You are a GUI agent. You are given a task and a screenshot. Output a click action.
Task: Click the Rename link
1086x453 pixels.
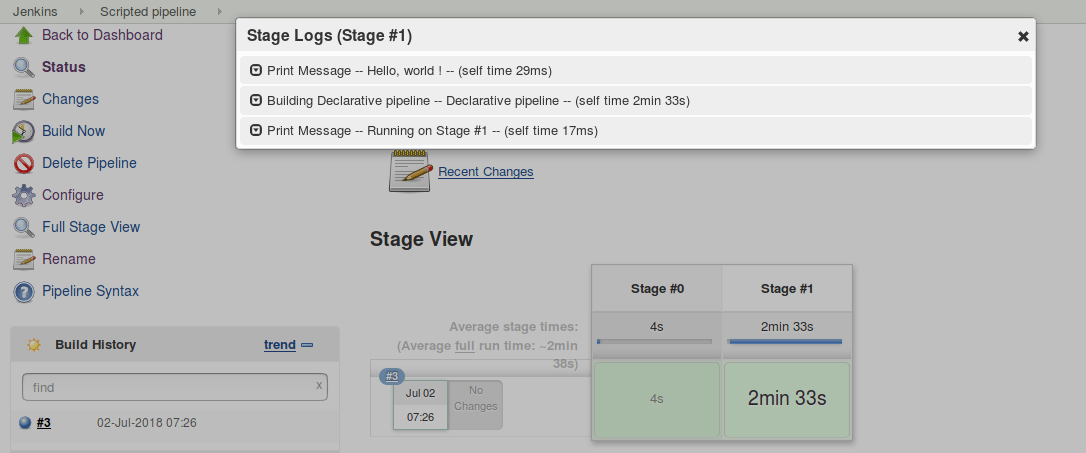tap(69, 258)
